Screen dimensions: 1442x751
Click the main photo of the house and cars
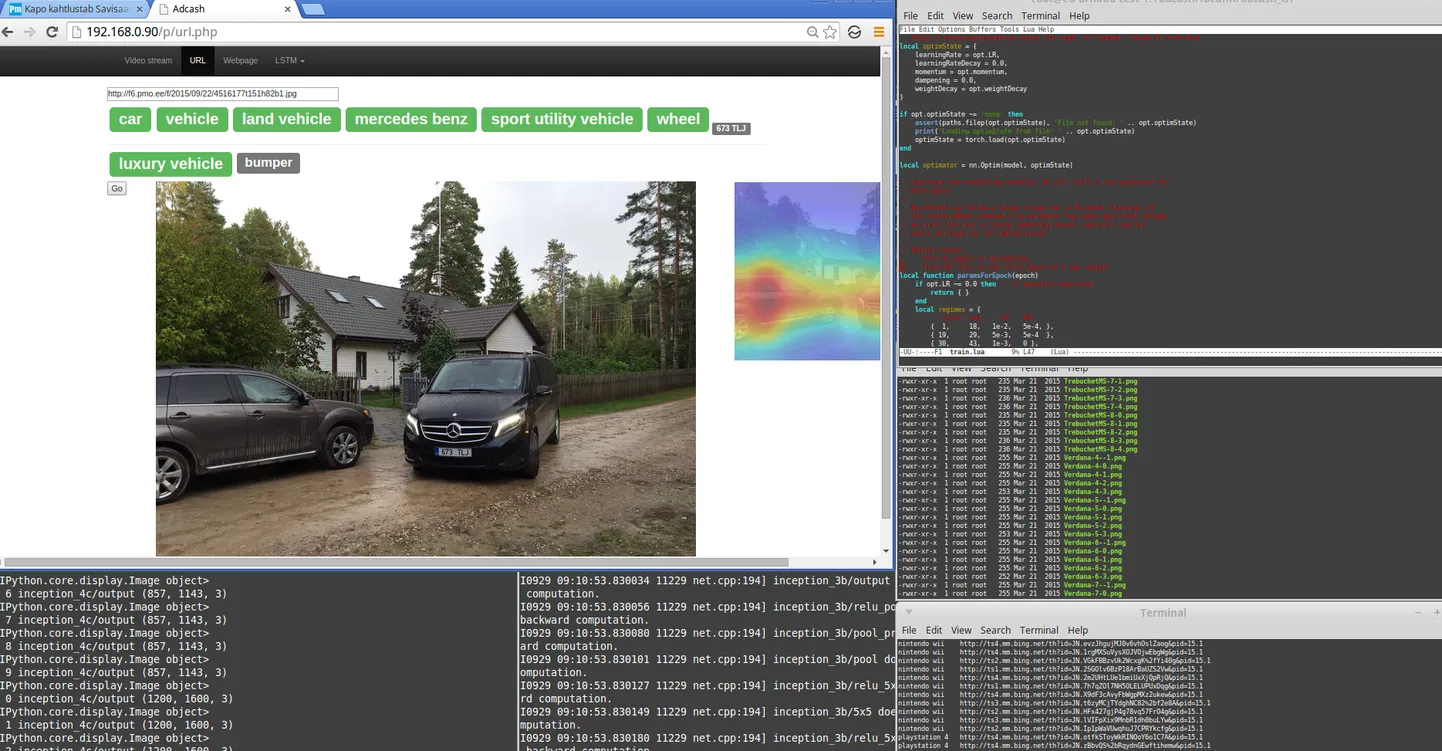tap(426, 369)
